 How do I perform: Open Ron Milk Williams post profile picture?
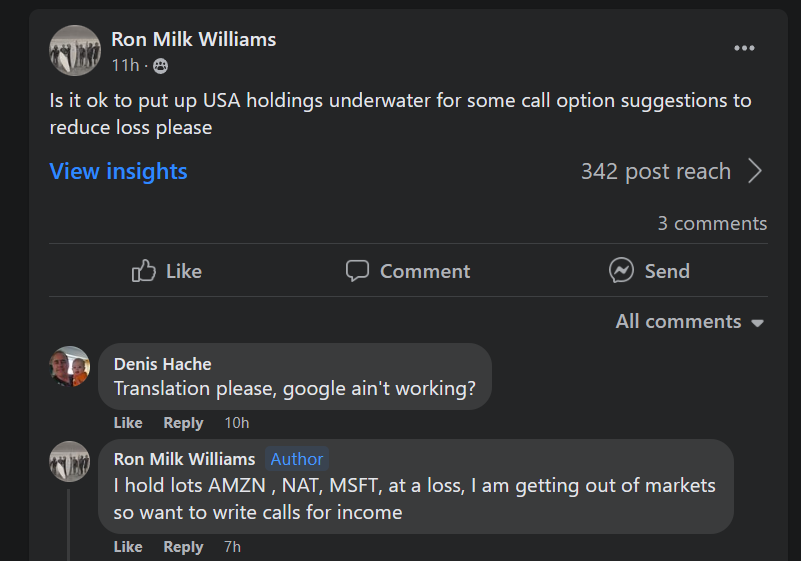pyautogui.click(x=75, y=50)
